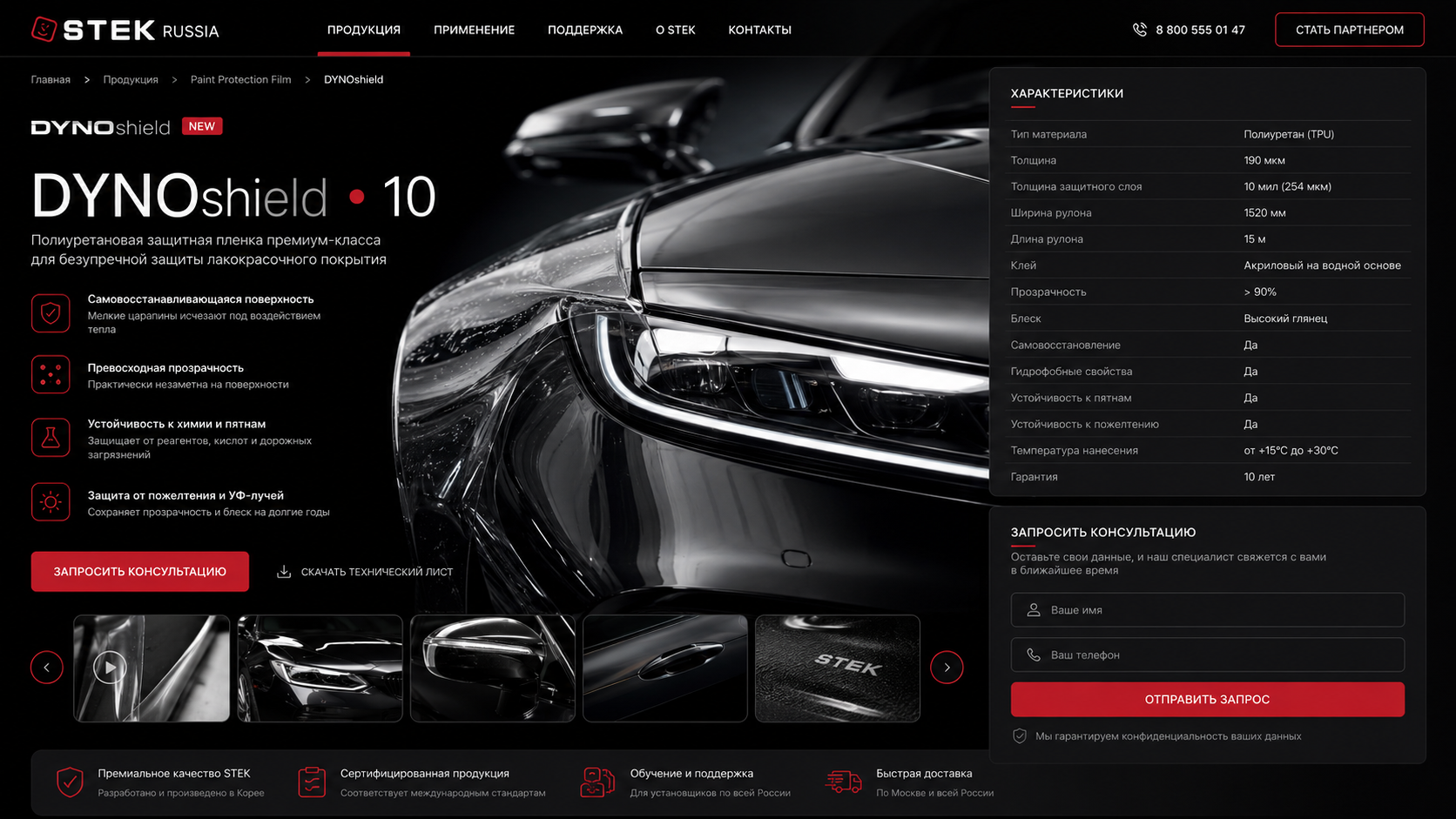Select the STEK film texture thumbnail

click(838, 668)
